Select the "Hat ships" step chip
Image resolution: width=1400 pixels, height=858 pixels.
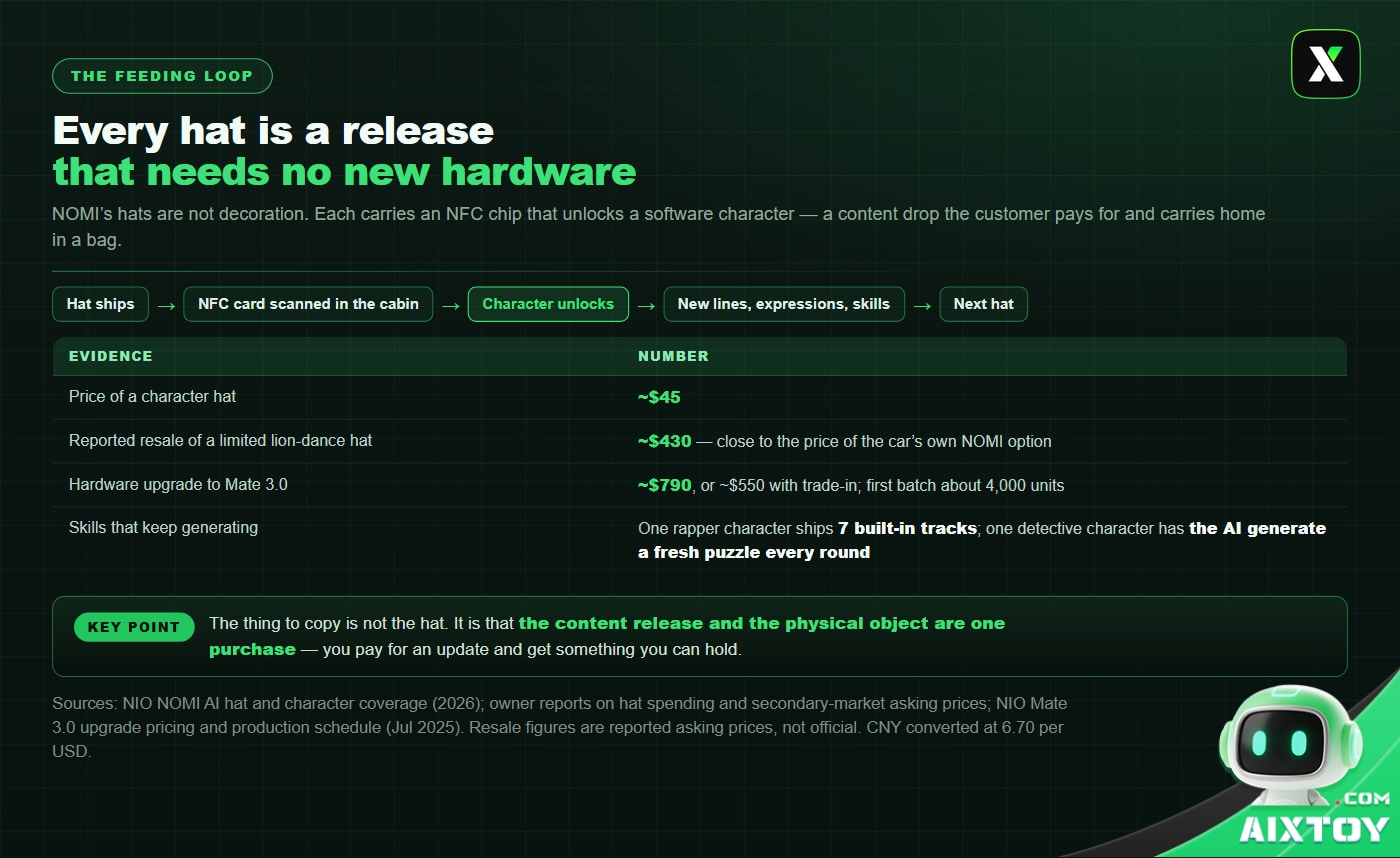coord(100,304)
